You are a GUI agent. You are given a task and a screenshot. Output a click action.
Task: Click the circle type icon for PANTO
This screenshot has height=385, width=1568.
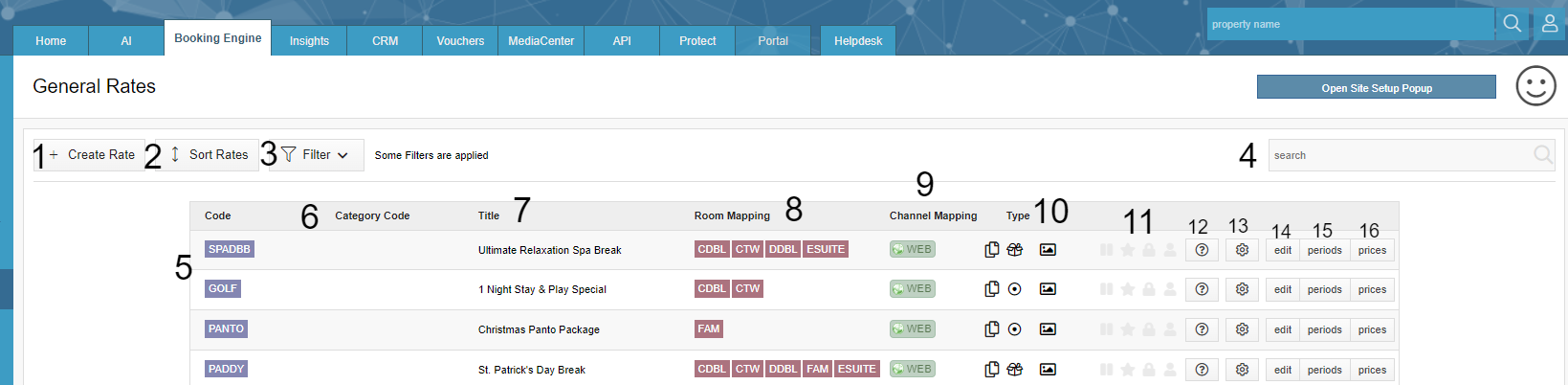point(1015,329)
